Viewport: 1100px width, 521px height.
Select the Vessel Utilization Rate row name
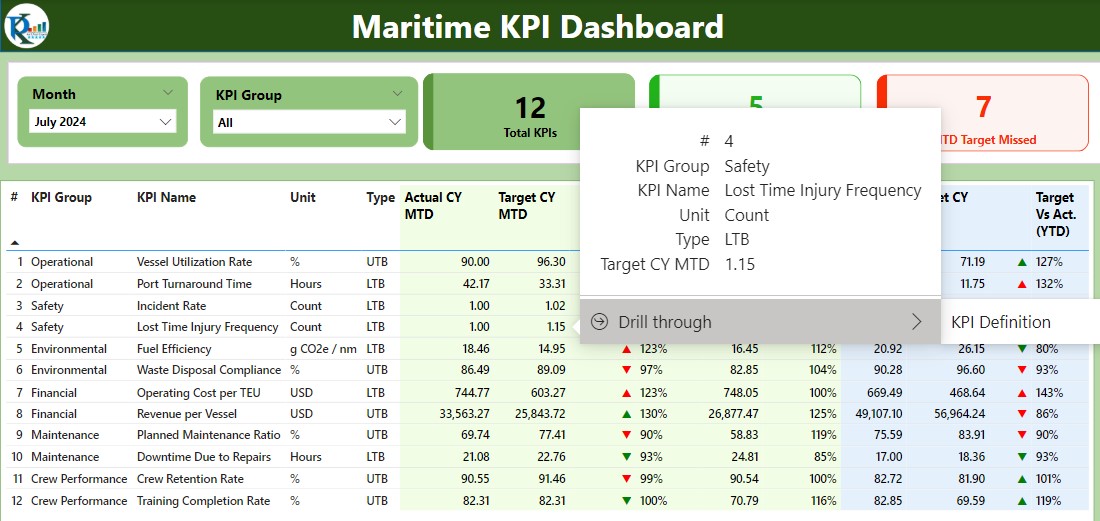pos(194,262)
